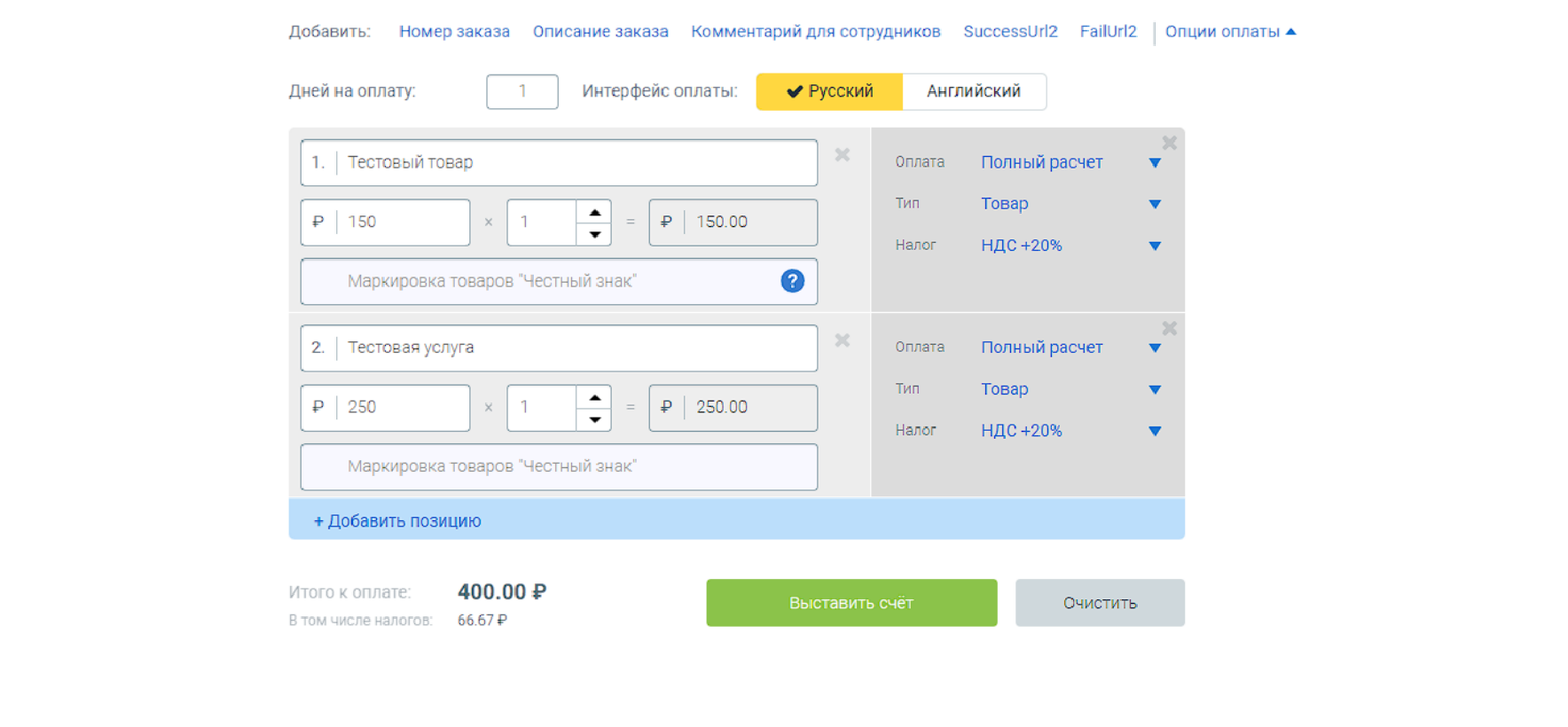The height and width of the screenshot is (727, 1568).
Task: Open the help icon for "Честный знак" marking
Action: tap(792, 281)
